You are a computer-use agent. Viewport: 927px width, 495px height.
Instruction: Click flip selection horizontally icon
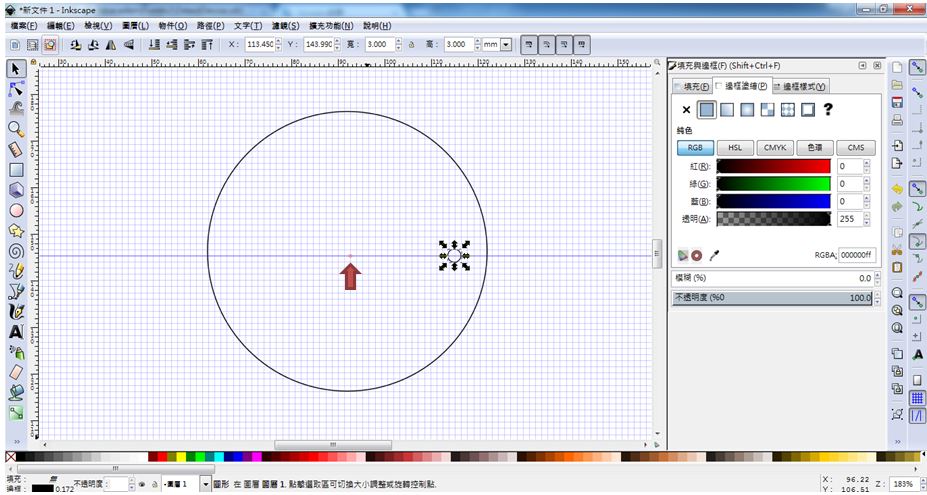[111, 44]
